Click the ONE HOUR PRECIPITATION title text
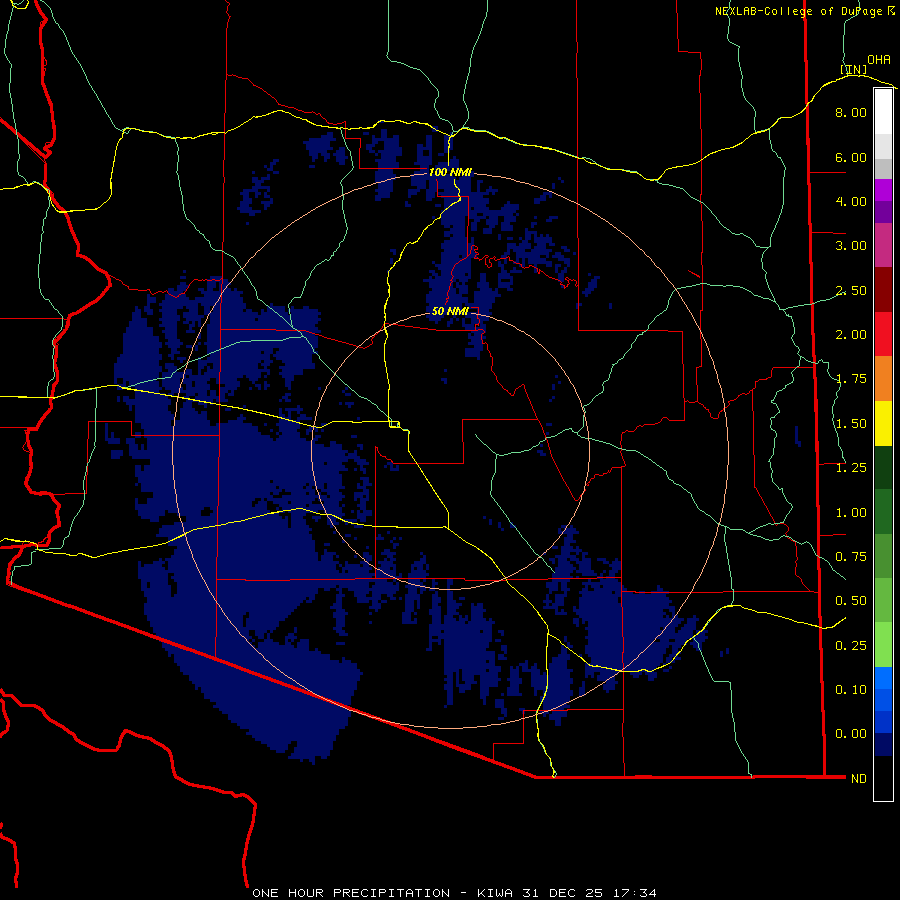This screenshot has height=900, width=900. click(351, 893)
